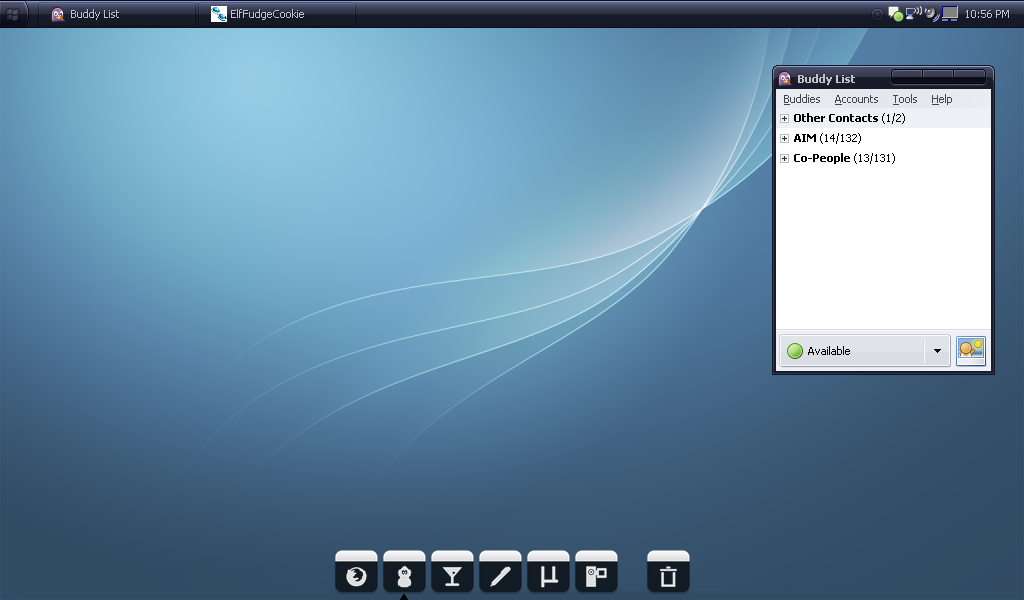The image size is (1024, 600).
Task: Open the pen icon in the dock
Action: point(500,574)
